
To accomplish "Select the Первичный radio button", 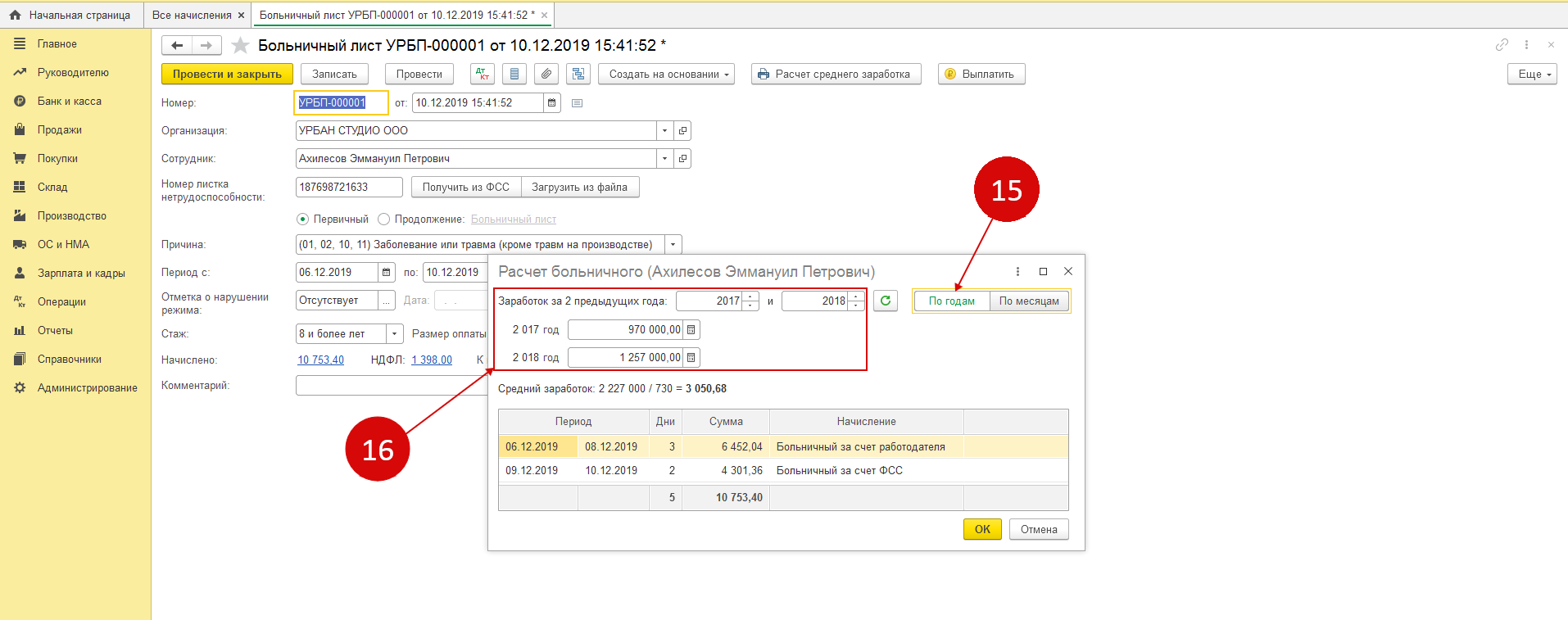I will 303,219.
